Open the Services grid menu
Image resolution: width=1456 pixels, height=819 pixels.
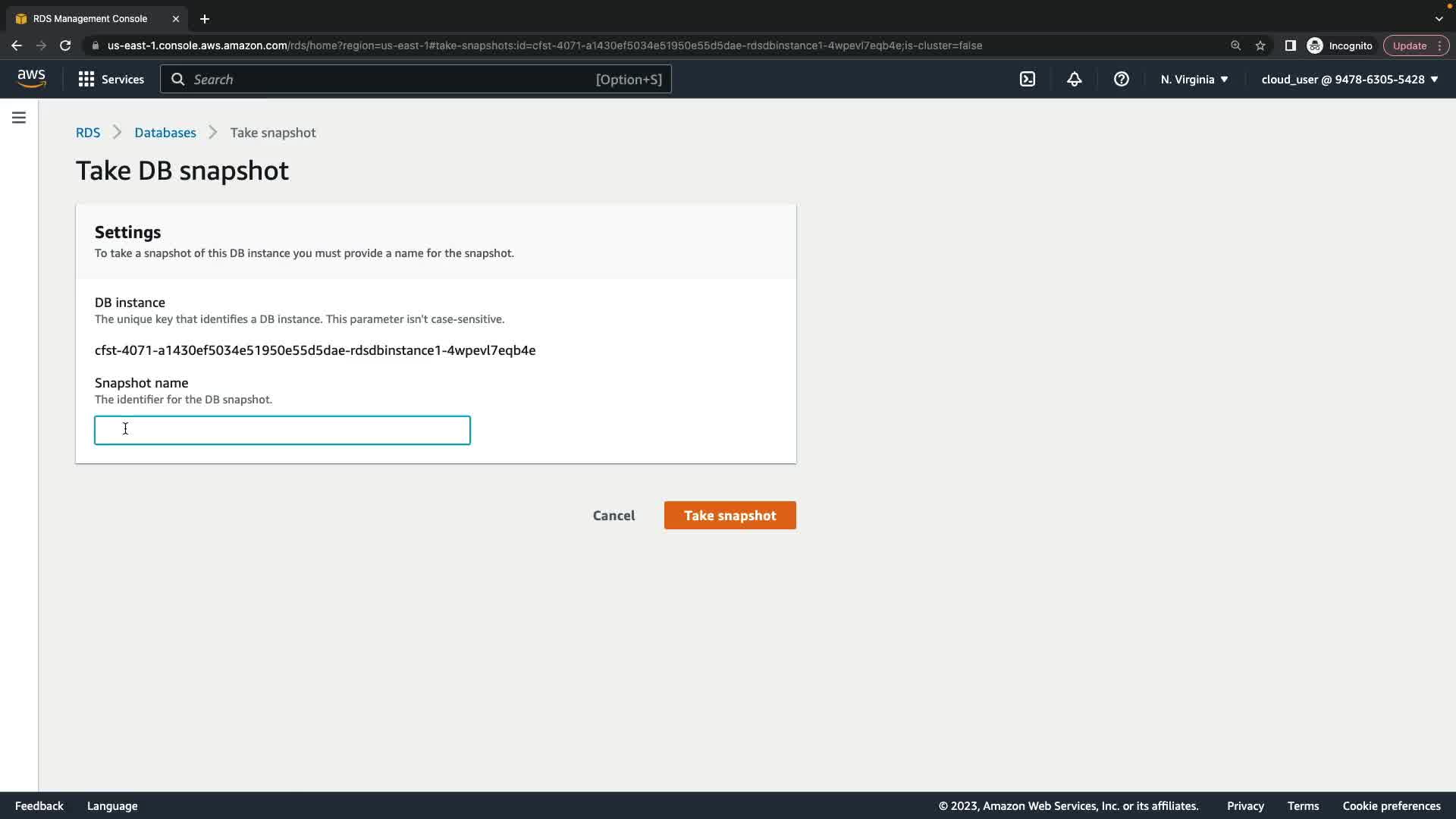pyautogui.click(x=111, y=79)
